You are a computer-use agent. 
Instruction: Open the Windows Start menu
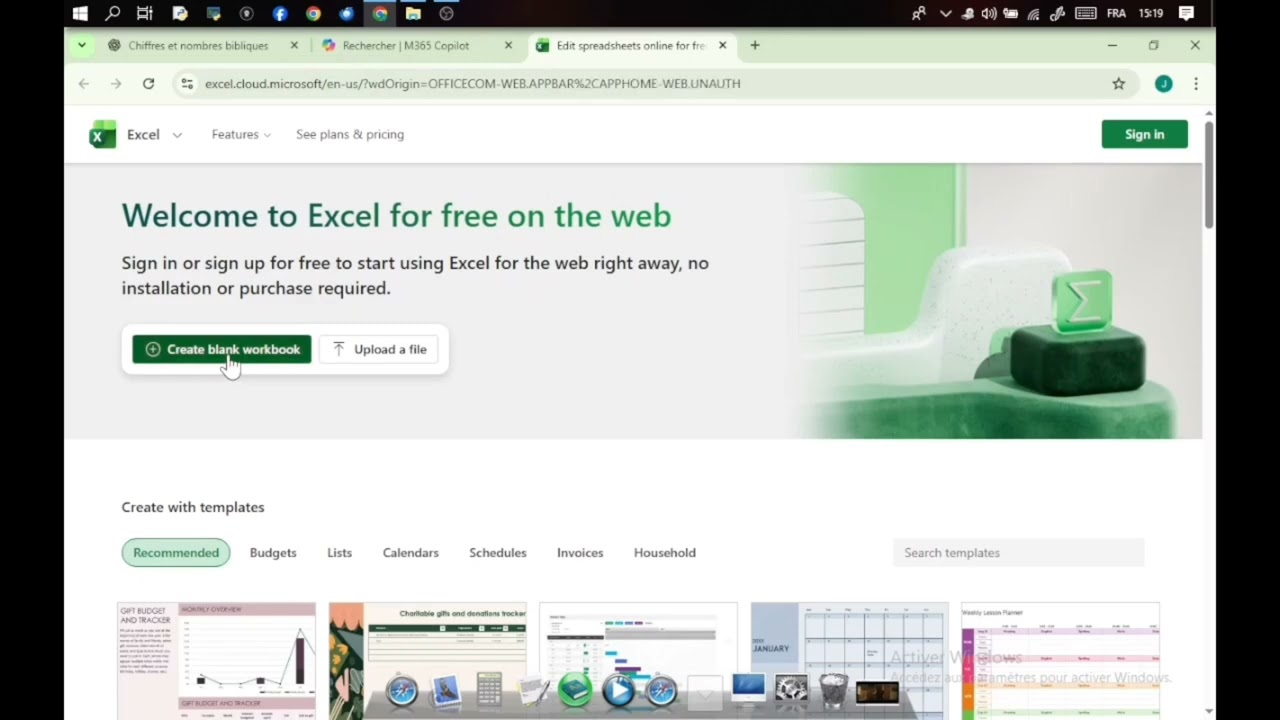tap(80, 14)
